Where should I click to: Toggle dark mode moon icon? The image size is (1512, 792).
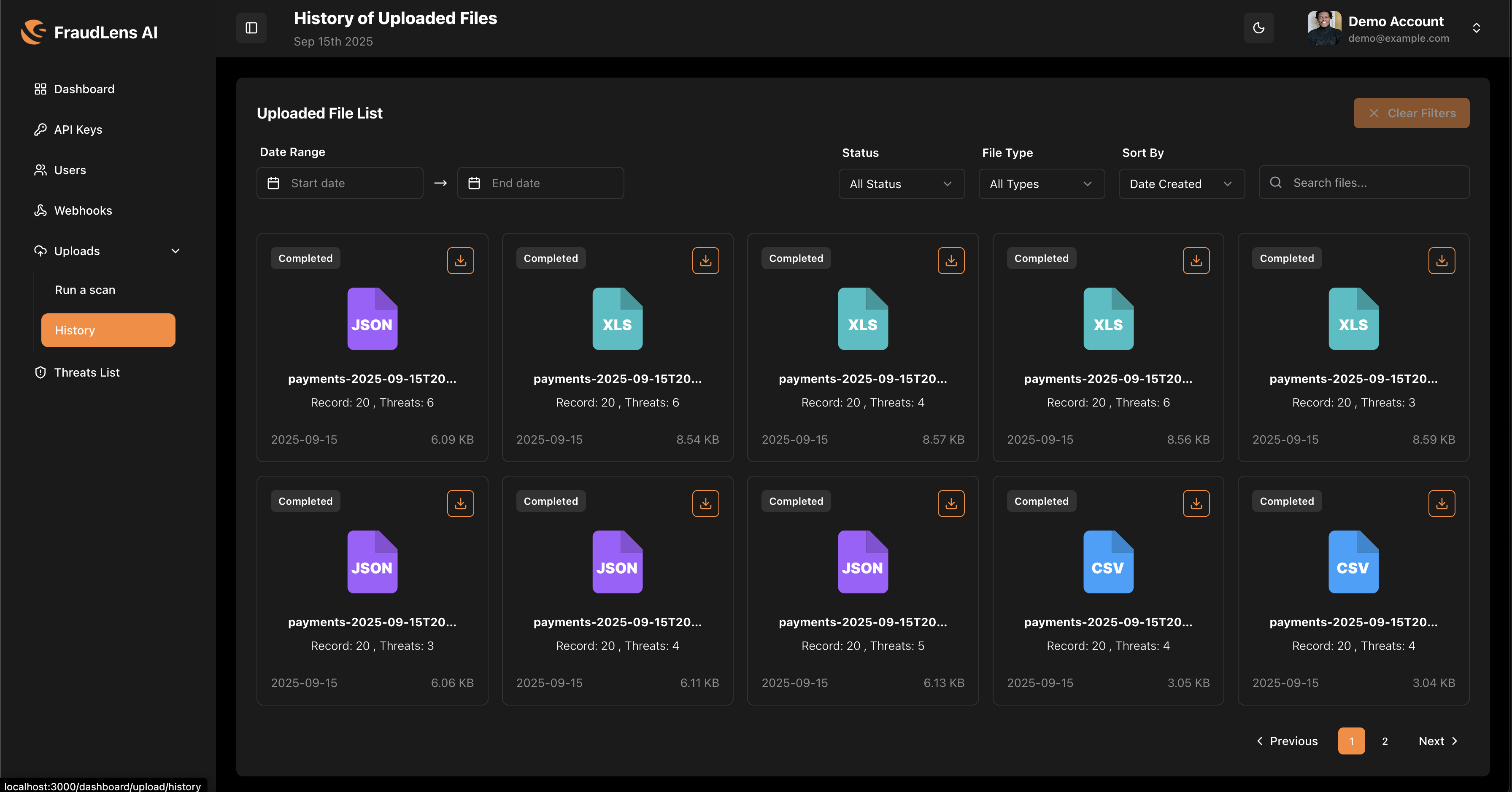coord(1258,27)
